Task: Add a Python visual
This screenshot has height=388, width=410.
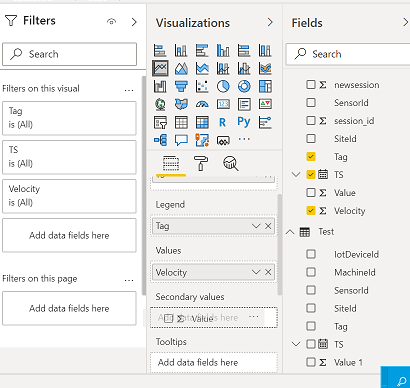Action: click(x=244, y=122)
